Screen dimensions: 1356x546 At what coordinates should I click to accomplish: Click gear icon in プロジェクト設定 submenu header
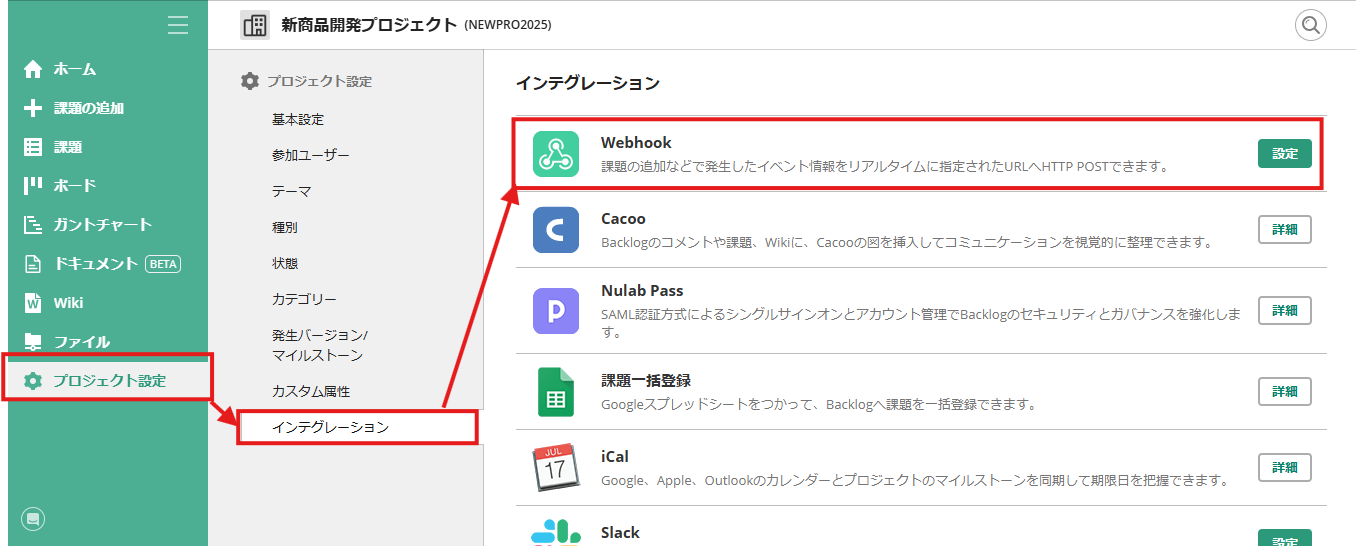250,81
